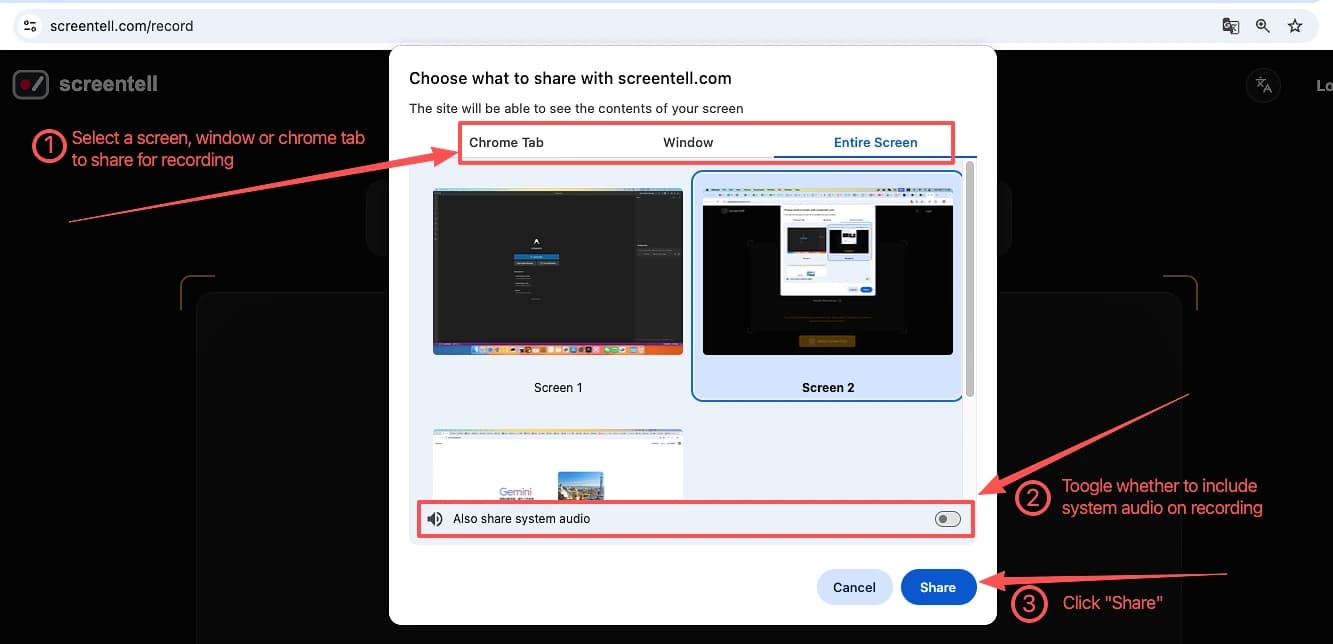Select the Screen 1 preview

pyautogui.click(x=557, y=271)
